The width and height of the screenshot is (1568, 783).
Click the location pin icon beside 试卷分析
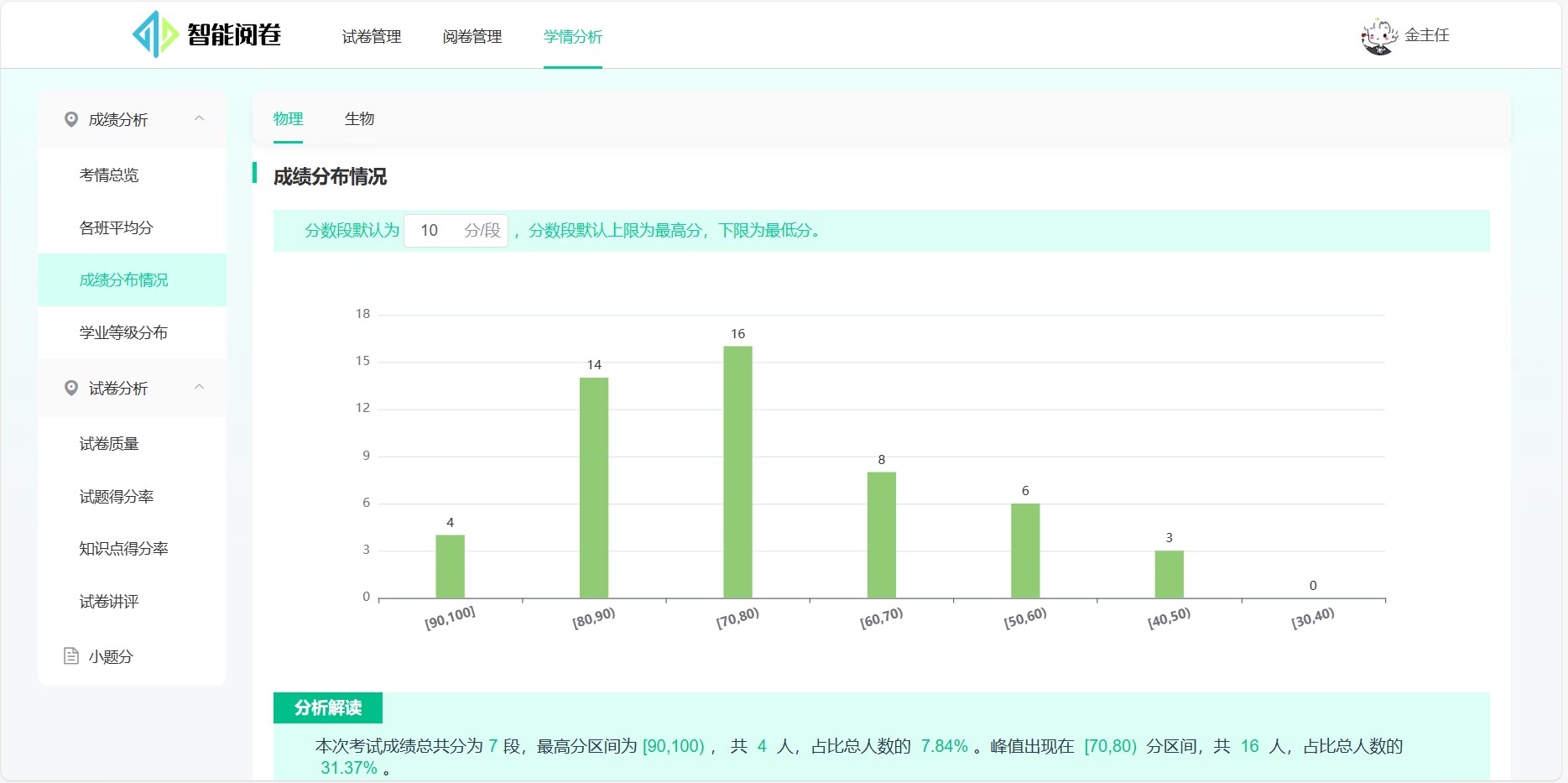pos(71,388)
